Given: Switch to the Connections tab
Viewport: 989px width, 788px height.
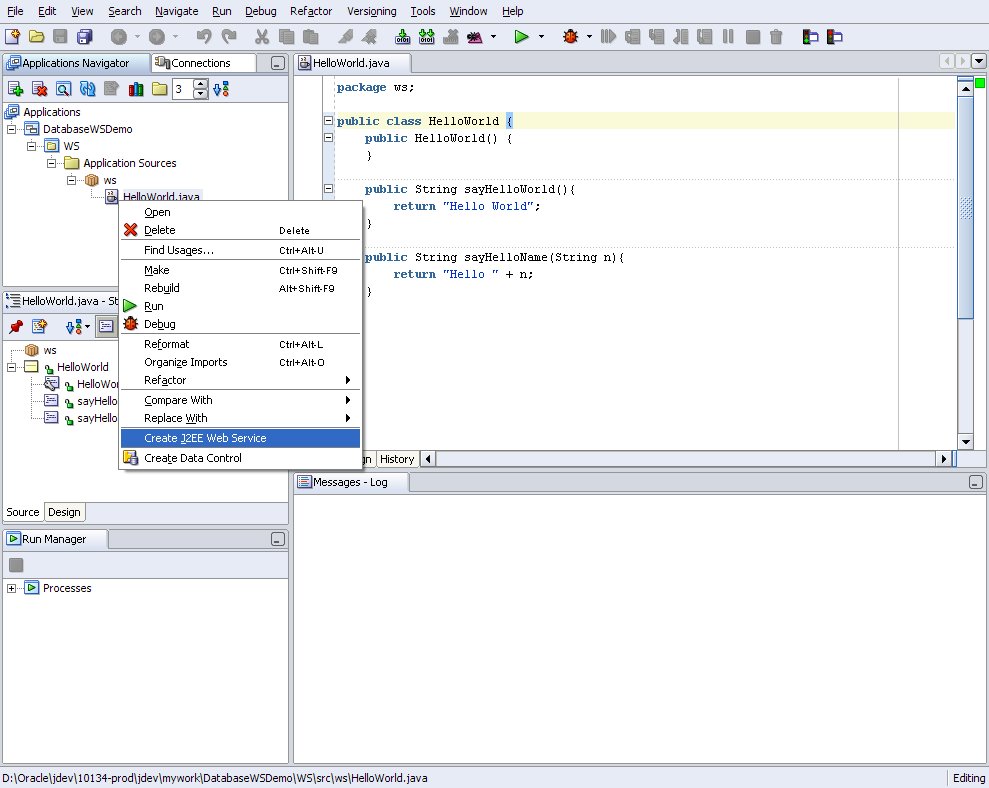Looking at the screenshot, I should pos(203,62).
